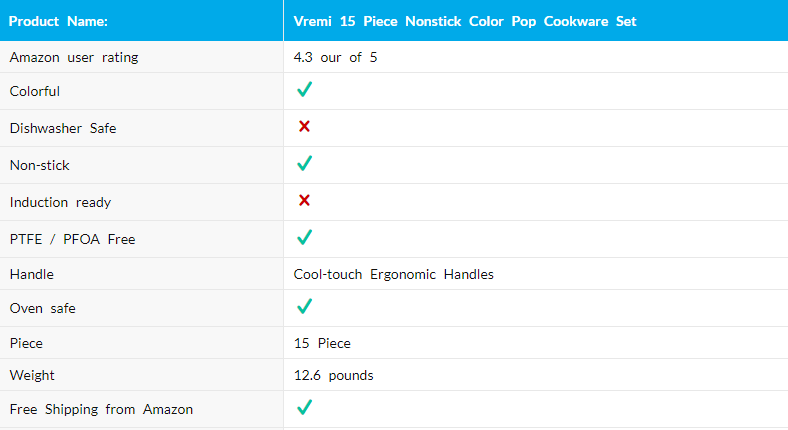Screen dimensions: 788x430
Task: Click the 15 Piece value cell
Action: (x=322, y=343)
